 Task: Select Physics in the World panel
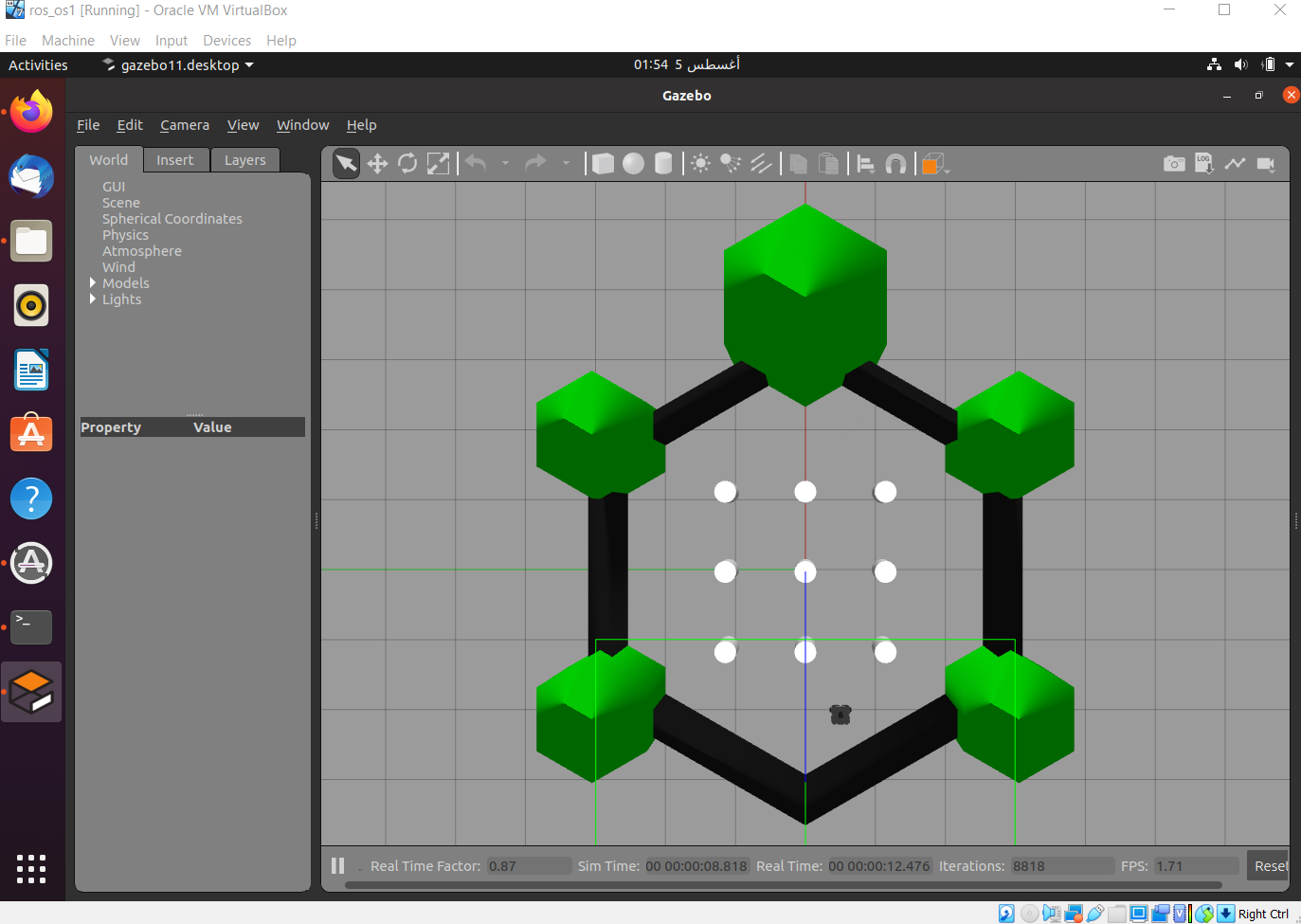[125, 234]
